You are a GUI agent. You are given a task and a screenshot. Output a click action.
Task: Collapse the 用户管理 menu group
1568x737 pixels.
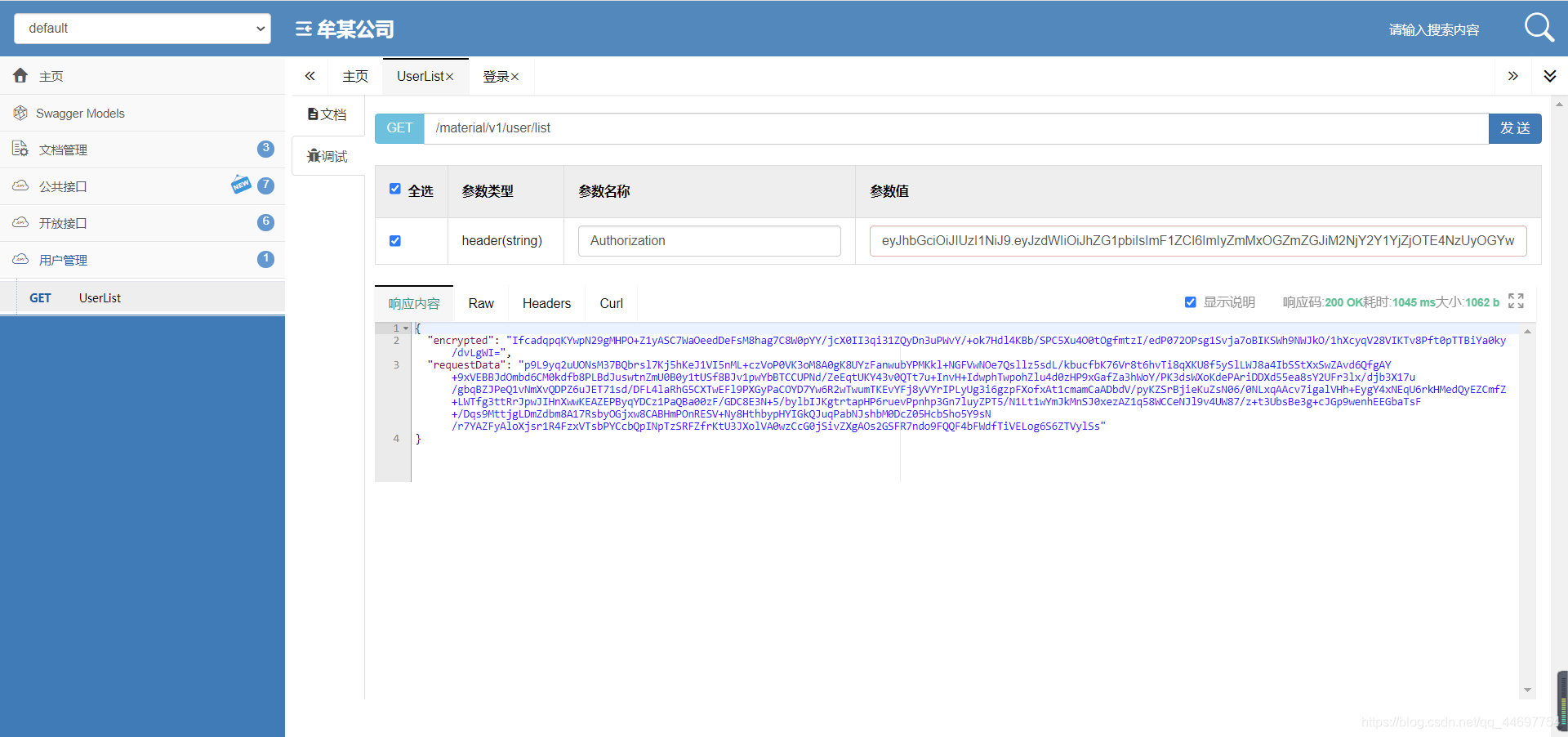[142, 260]
